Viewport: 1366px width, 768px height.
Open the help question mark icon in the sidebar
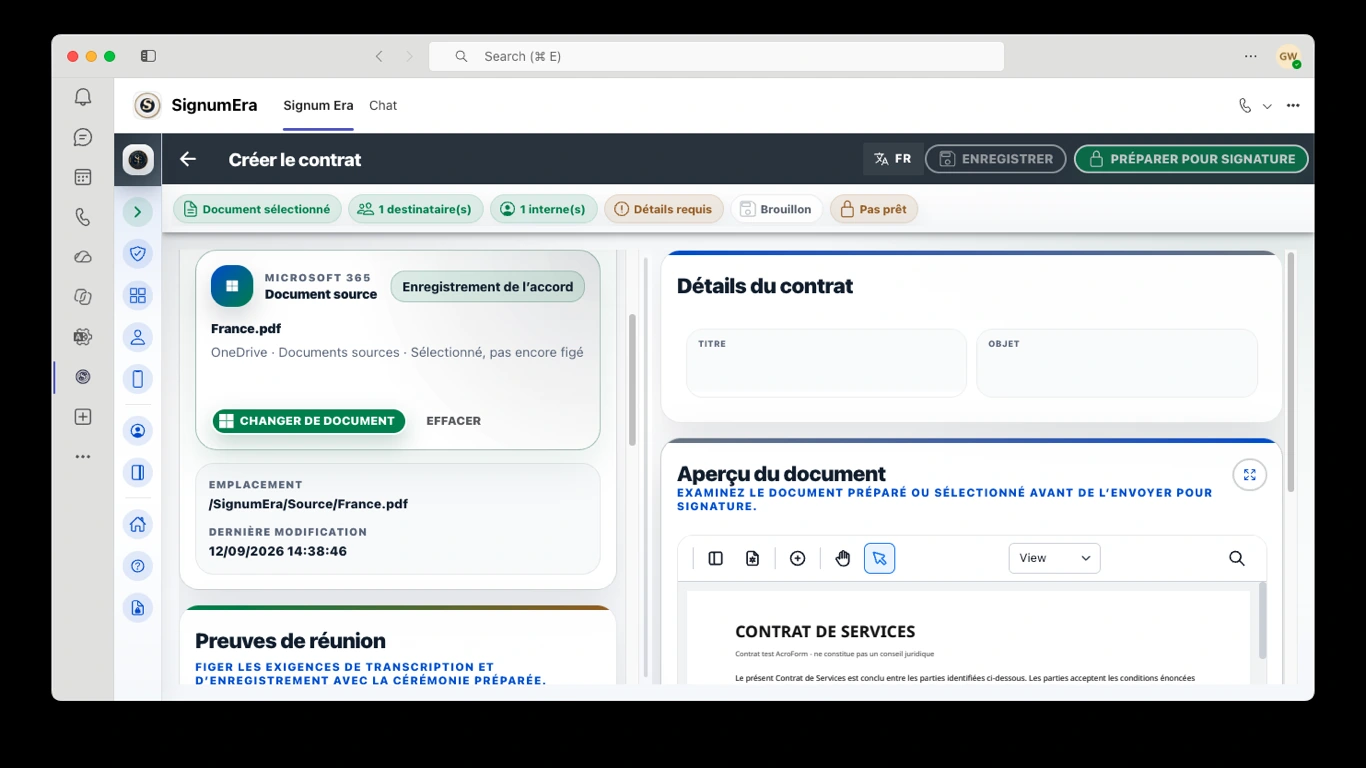tap(138, 566)
